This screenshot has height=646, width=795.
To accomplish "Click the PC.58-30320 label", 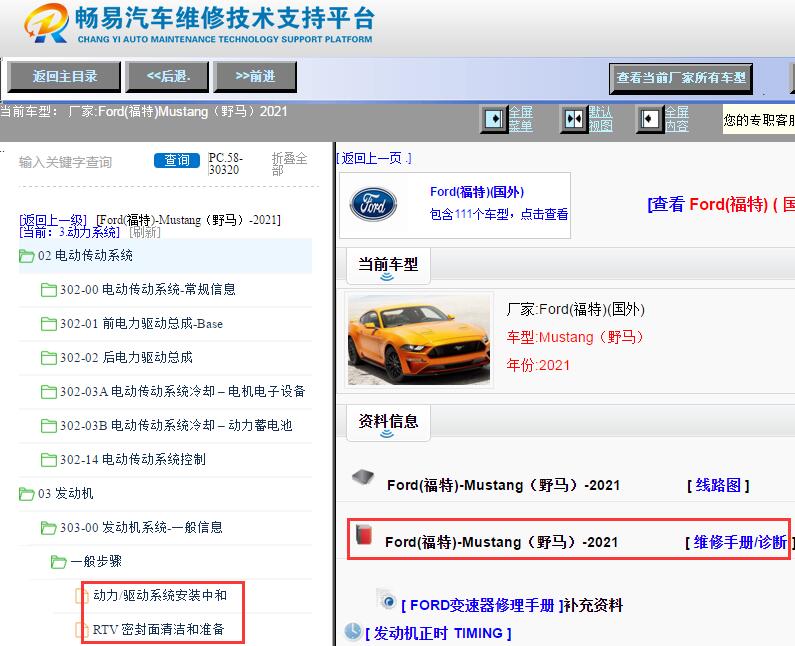I will pos(226,164).
